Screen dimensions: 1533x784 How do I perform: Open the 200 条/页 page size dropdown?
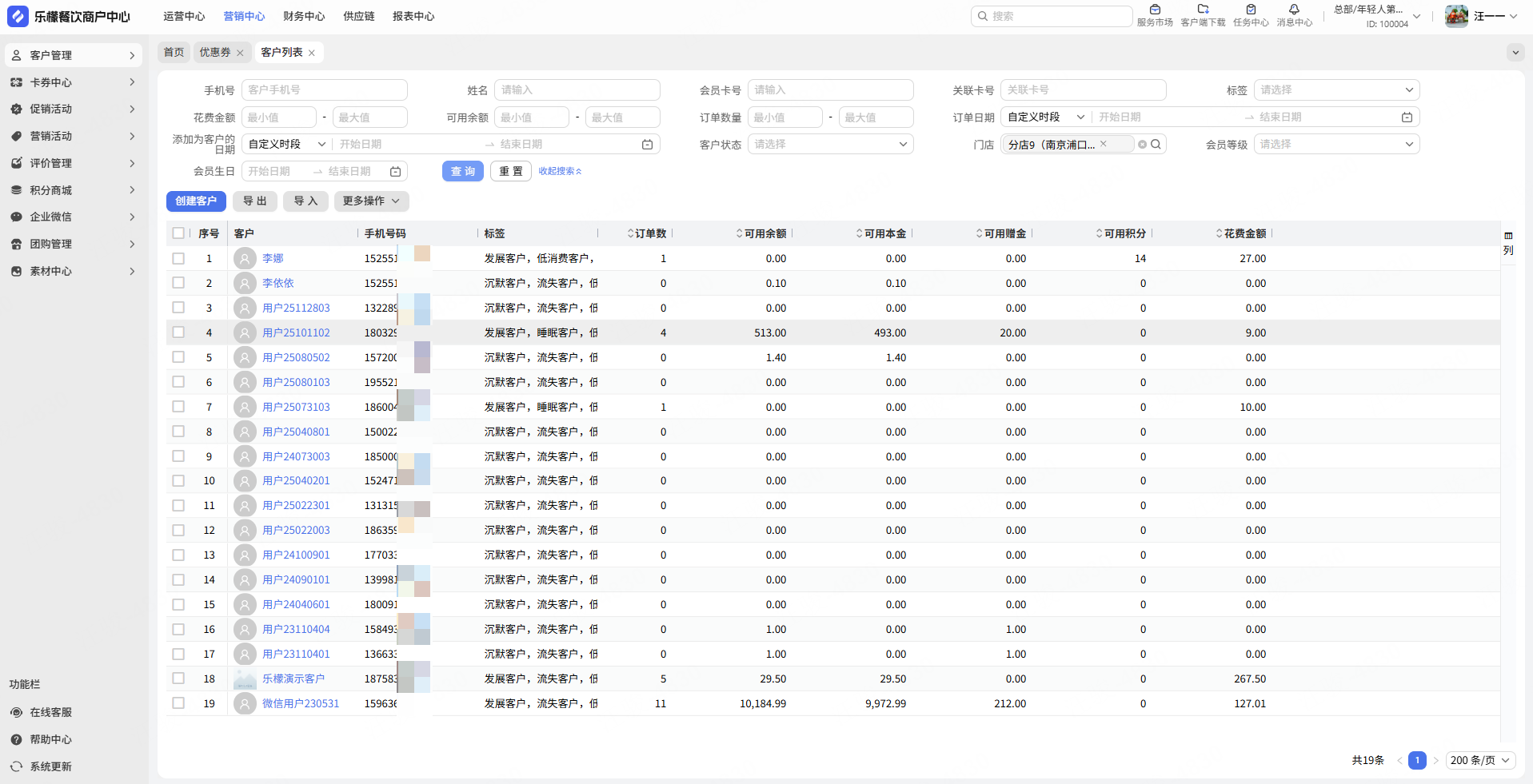pyautogui.click(x=1479, y=760)
